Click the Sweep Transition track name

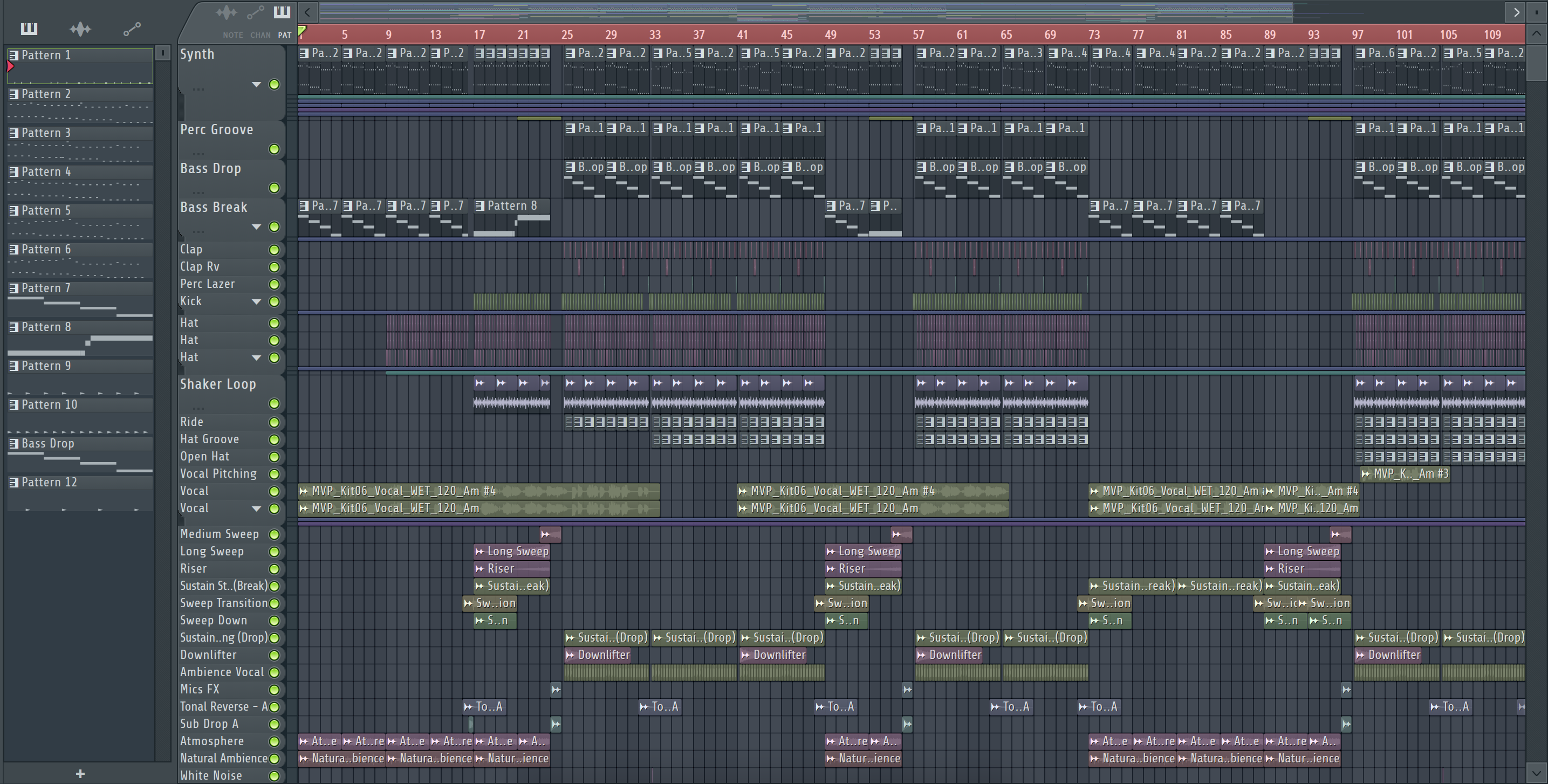pos(223,603)
